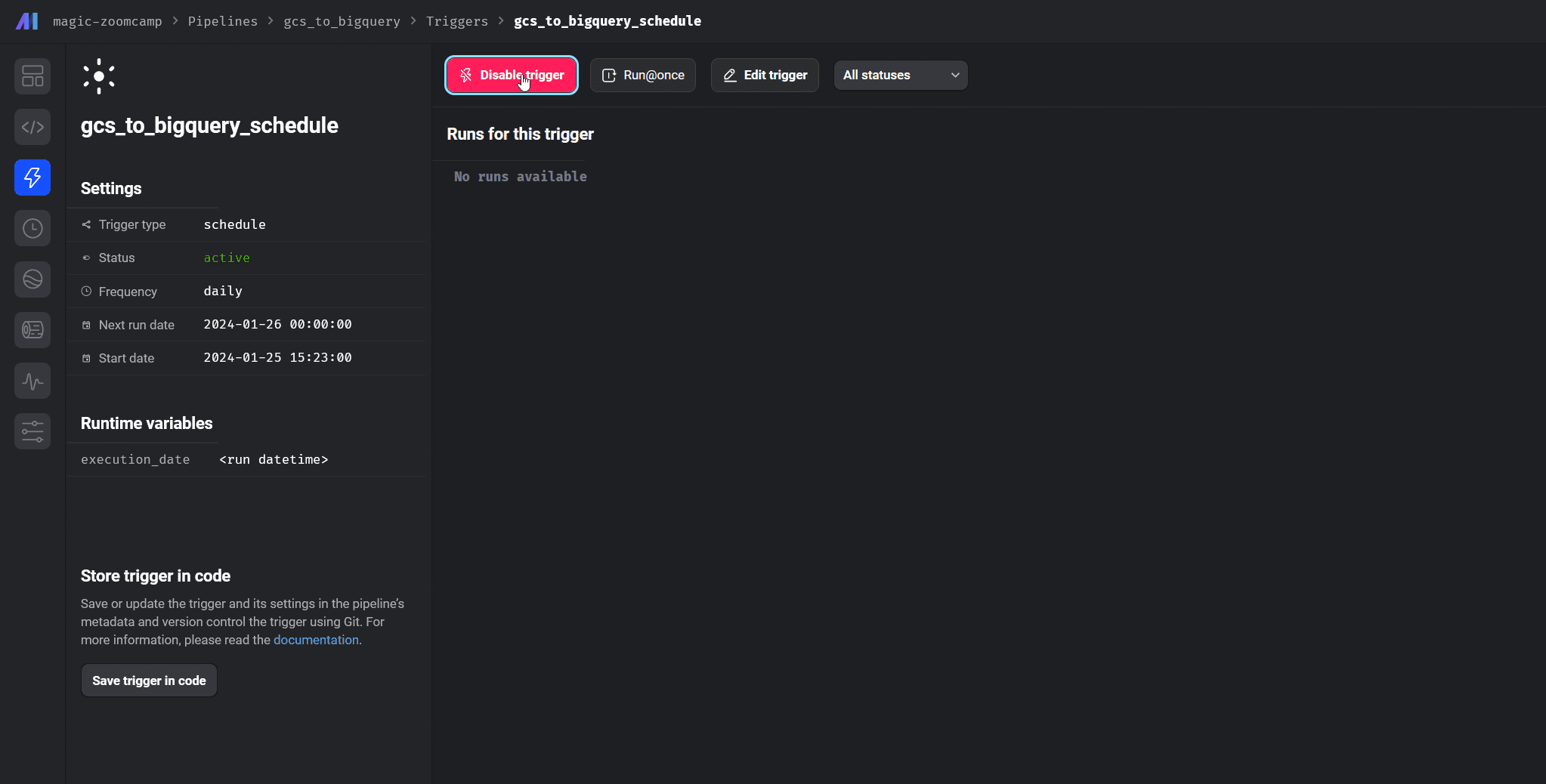Go to Triggers breadcrumb

(x=457, y=21)
